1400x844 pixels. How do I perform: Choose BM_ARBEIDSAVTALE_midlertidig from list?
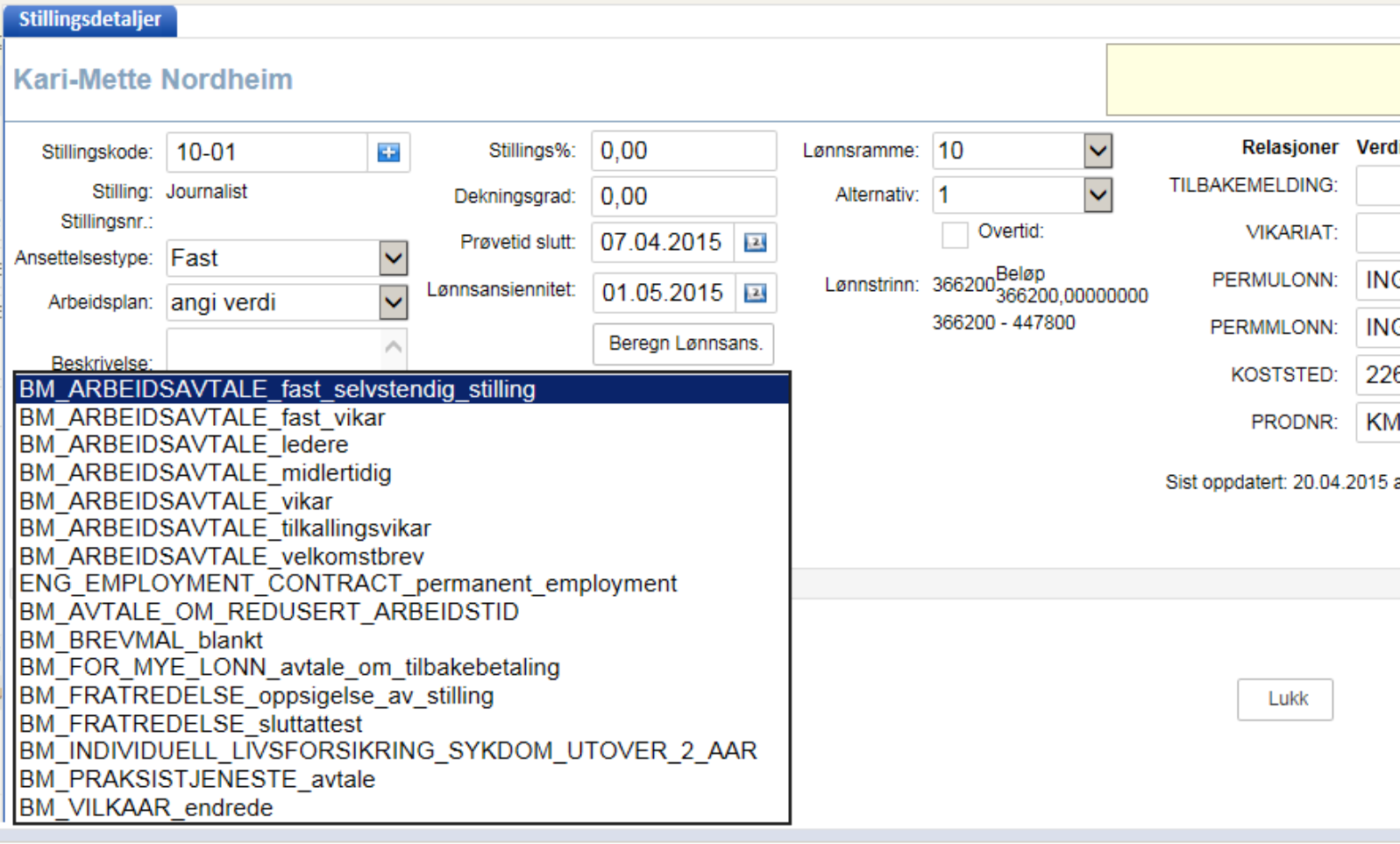[x=402, y=472]
